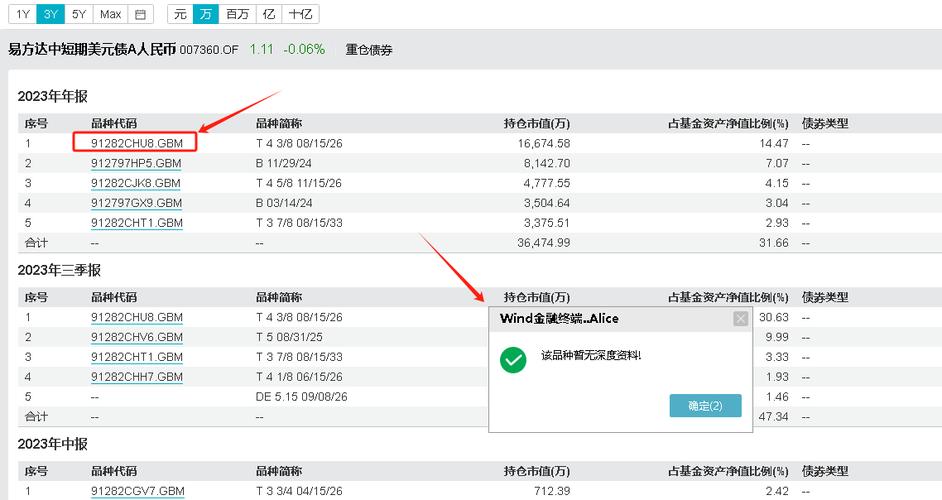
Task: Switch unit to 万
Action: [x=205, y=14]
